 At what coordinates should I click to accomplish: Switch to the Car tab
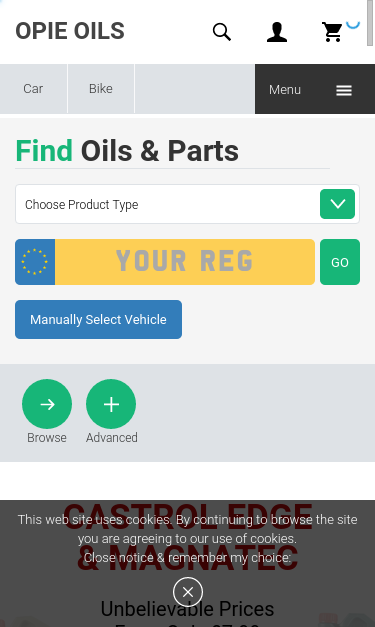[33, 89]
